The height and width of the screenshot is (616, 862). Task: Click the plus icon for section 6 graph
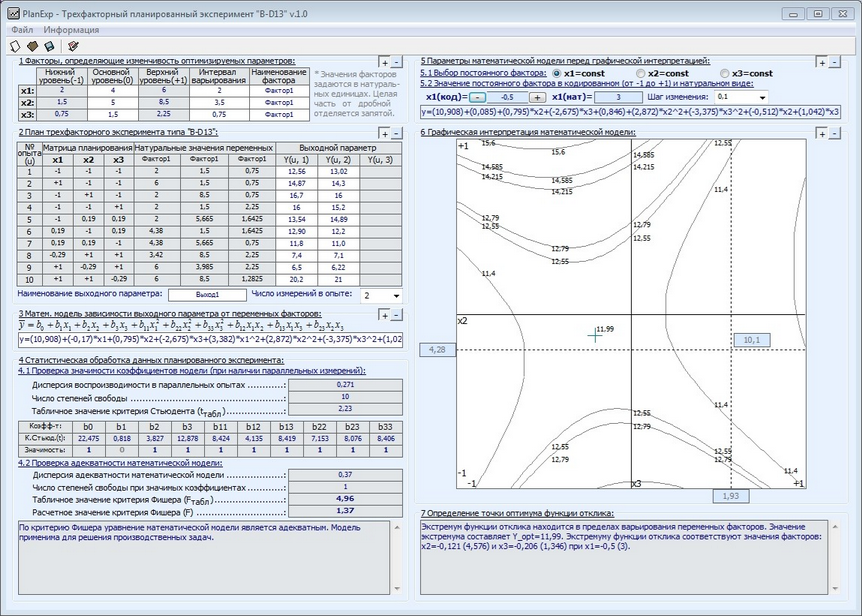[822, 133]
